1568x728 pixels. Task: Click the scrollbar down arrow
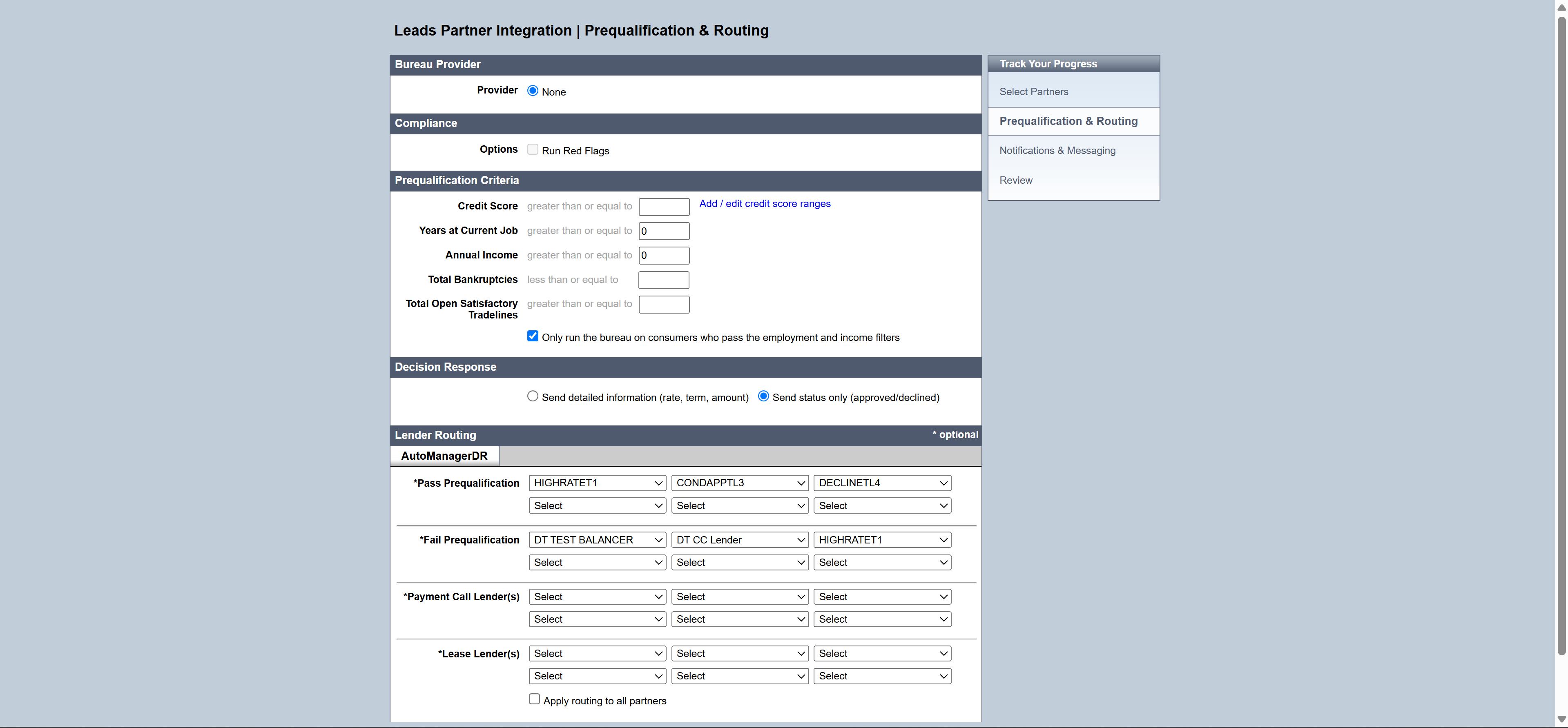(x=1561, y=719)
